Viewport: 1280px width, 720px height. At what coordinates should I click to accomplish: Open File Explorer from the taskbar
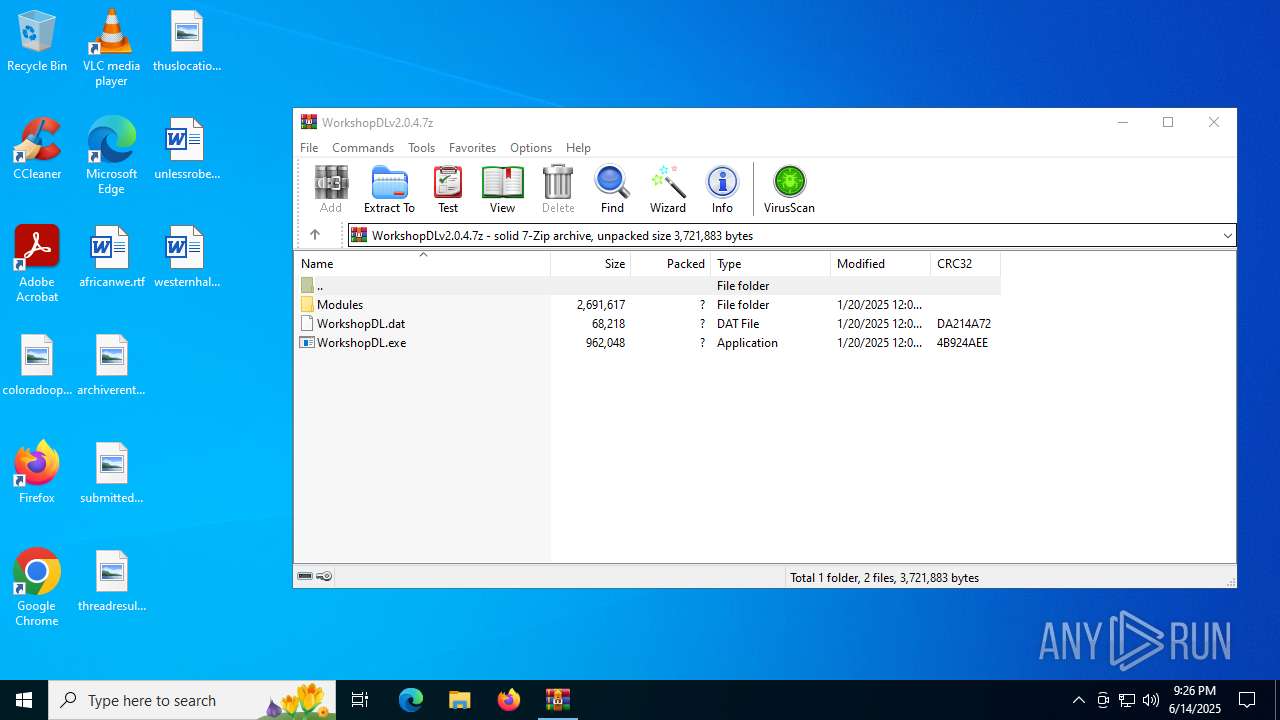[460, 700]
